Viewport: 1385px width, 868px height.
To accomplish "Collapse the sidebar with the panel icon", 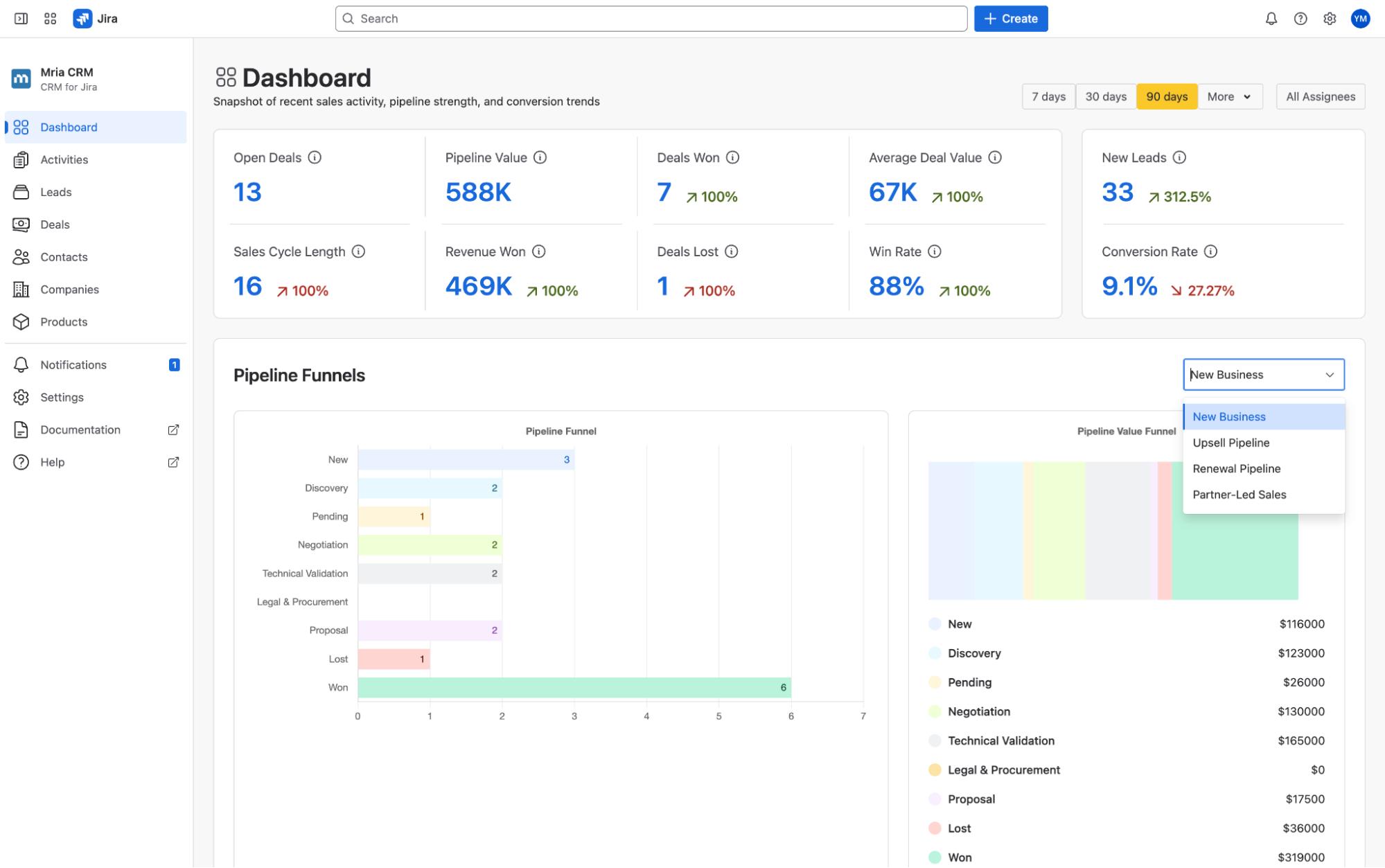I will click(21, 19).
